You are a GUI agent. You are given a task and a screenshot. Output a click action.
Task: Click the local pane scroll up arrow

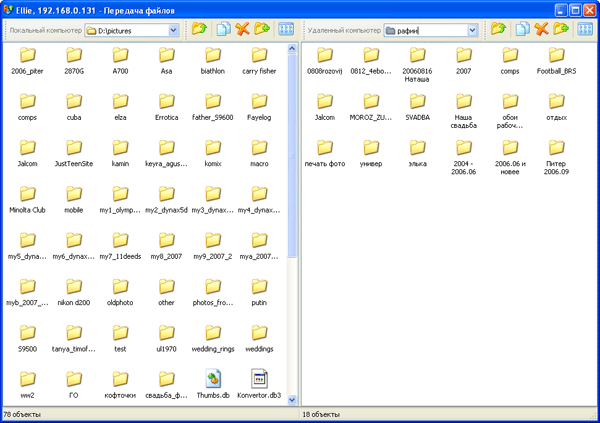[x=292, y=49]
